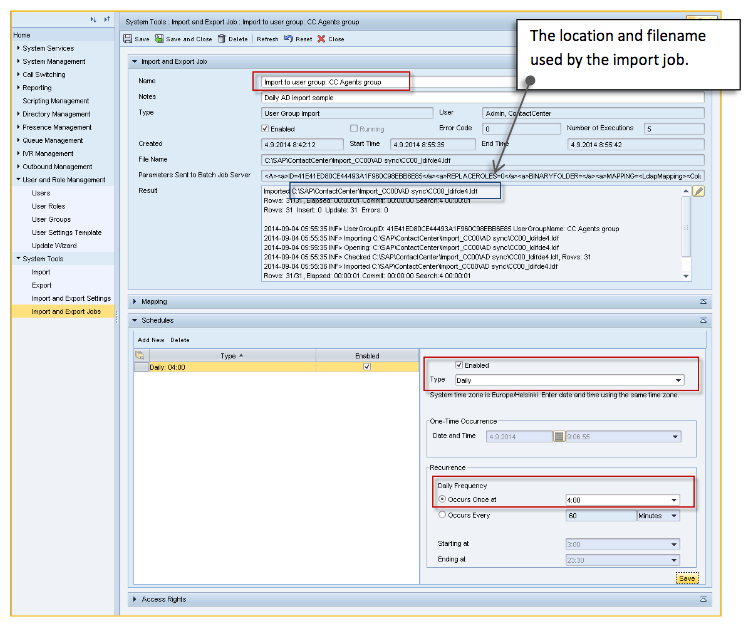Click the red Close X icon
The height and width of the screenshot is (629, 751).
coord(321,39)
